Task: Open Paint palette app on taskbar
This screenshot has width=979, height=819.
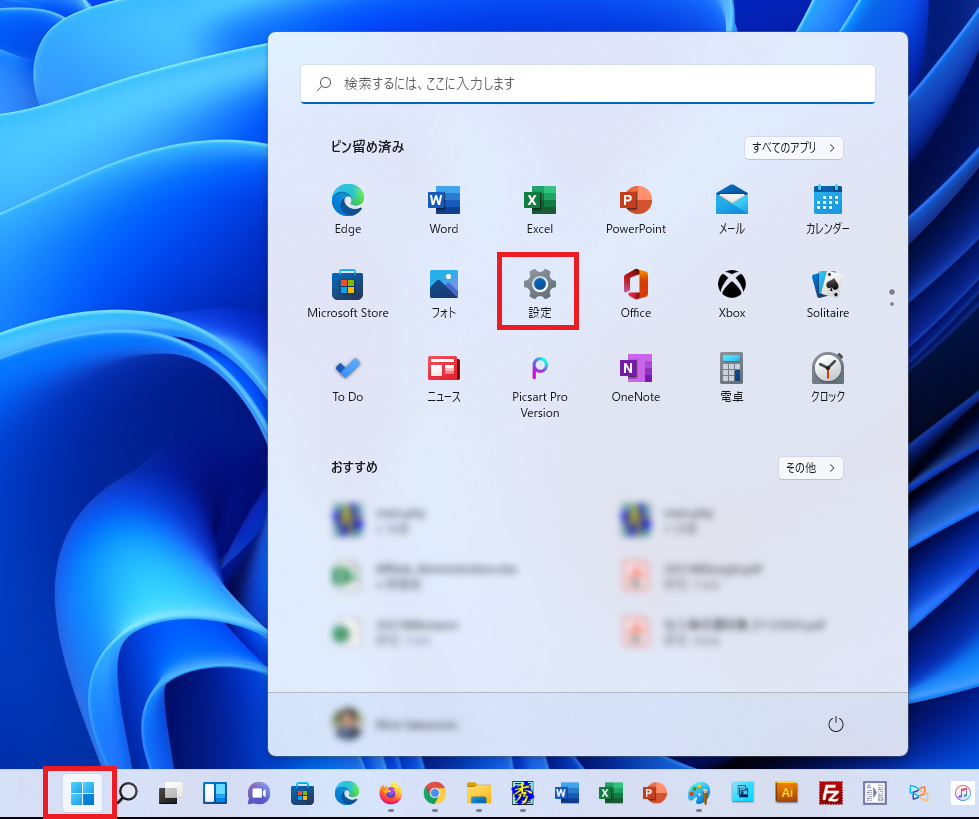Action: (699, 793)
